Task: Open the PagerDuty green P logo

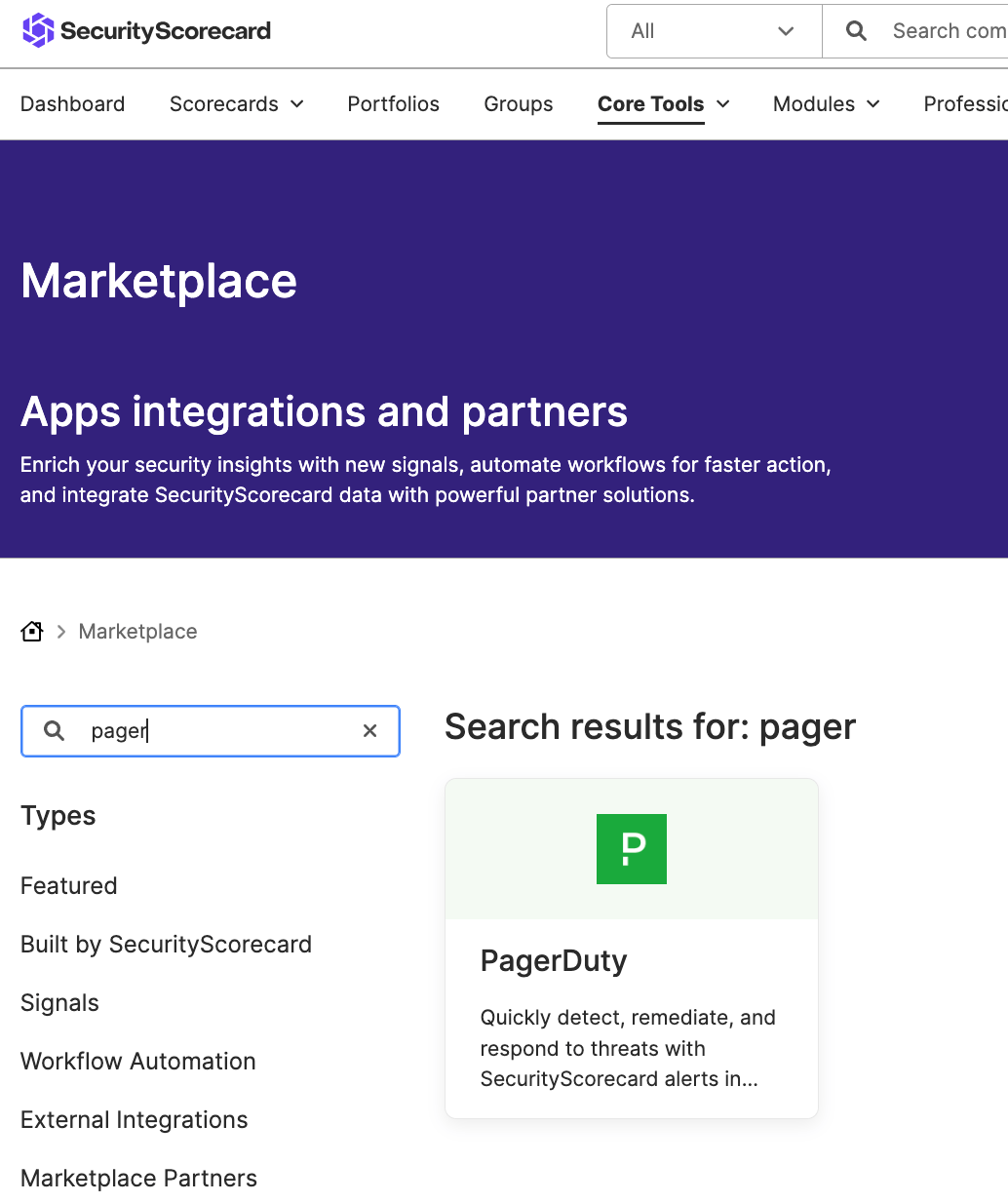Action: point(631,848)
